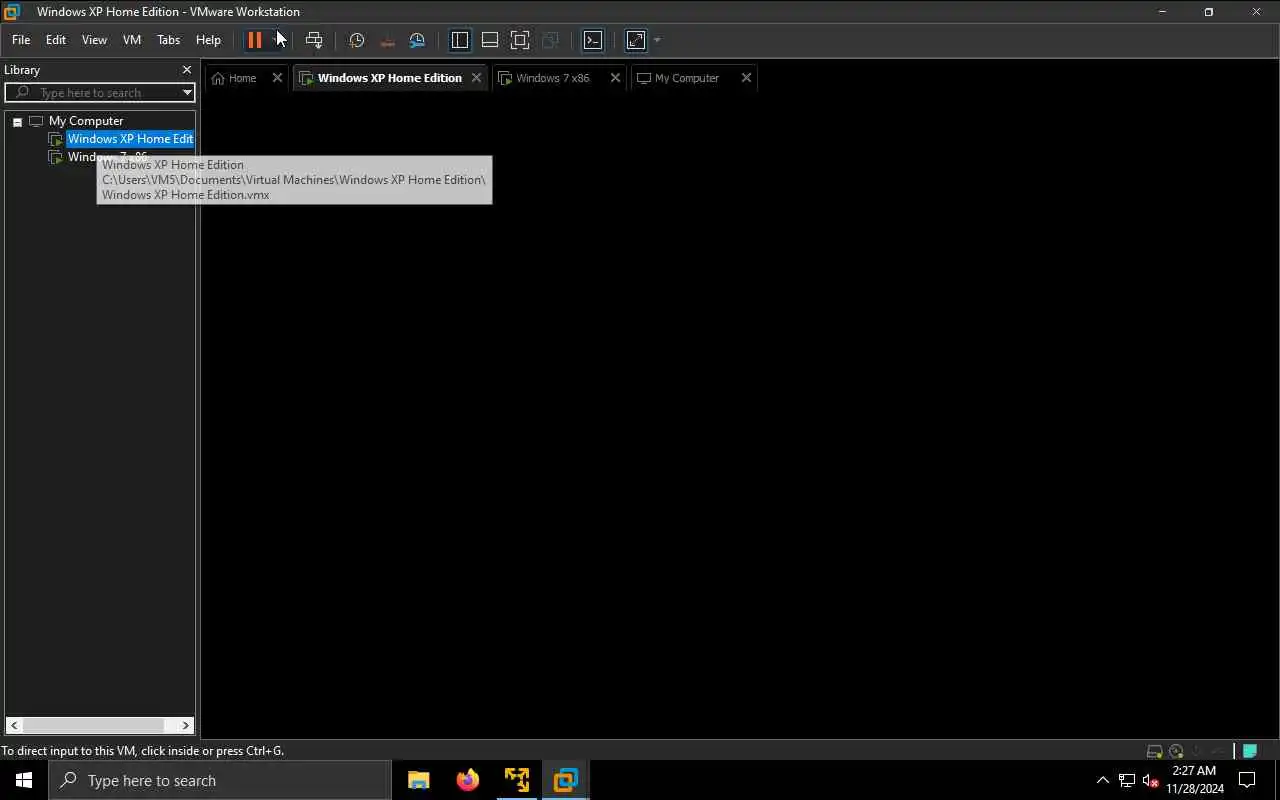Open the Windows notification center

1247,780
